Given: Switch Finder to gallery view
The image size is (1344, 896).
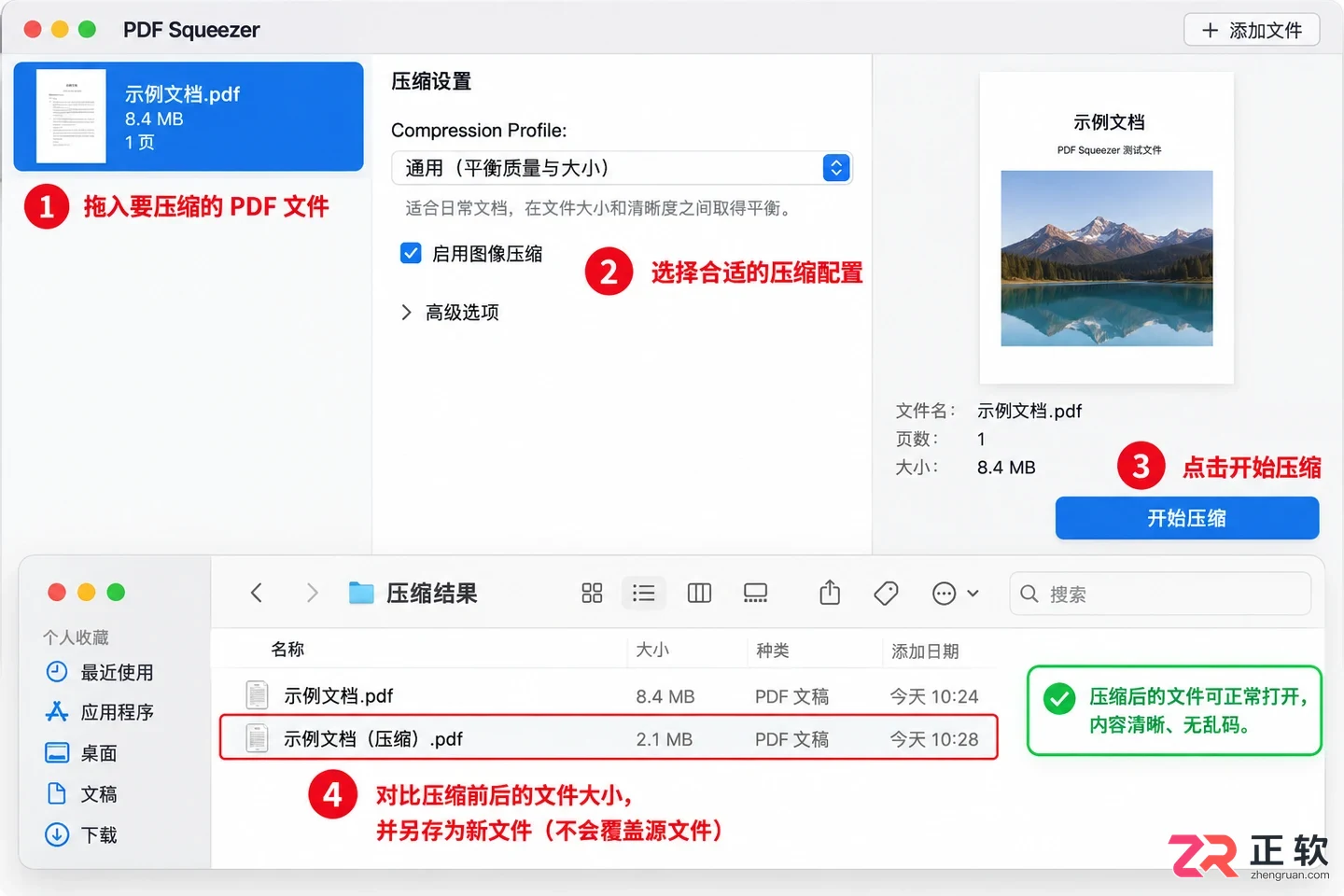Looking at the screenshot, I should [755, 593].
